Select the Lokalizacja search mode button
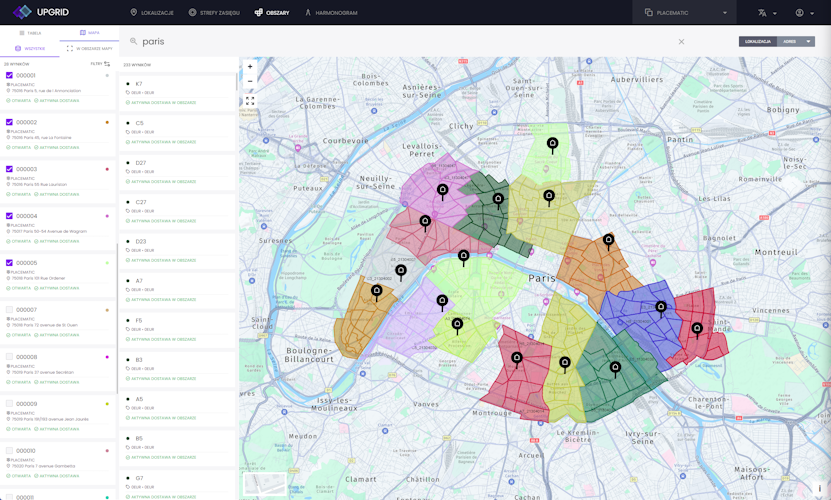The image size is (831, 500). pos(758,42)
